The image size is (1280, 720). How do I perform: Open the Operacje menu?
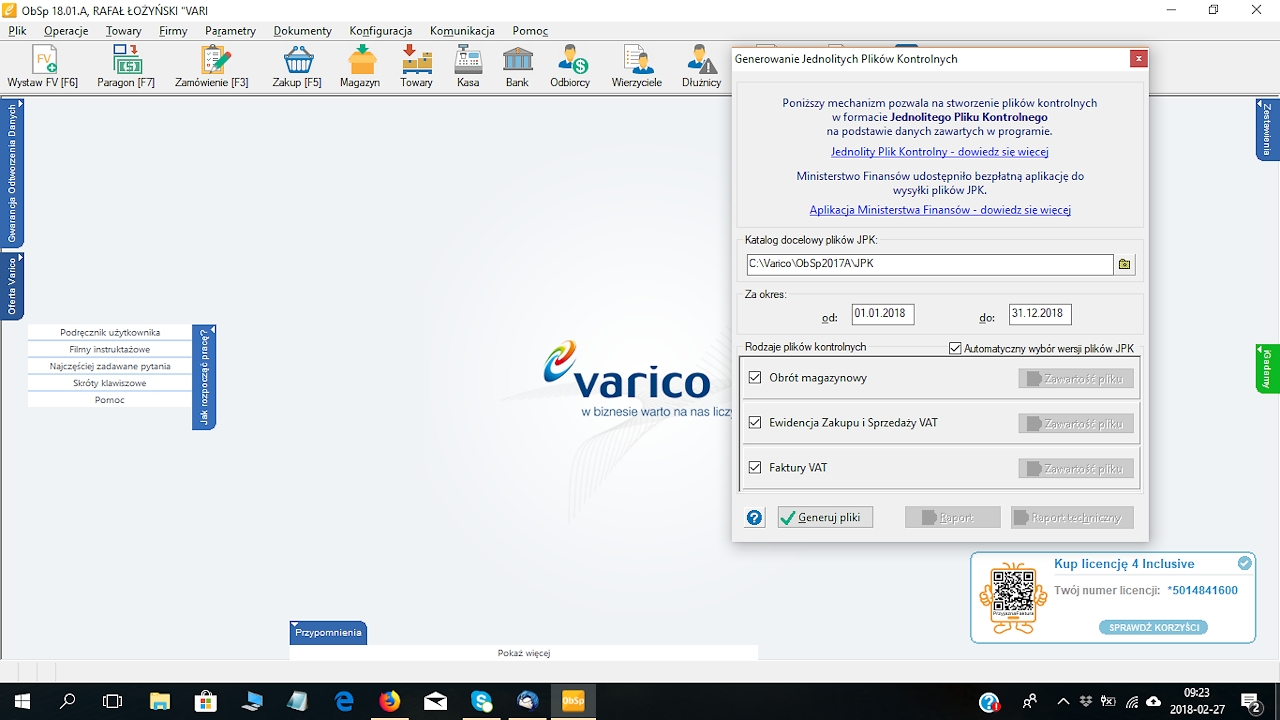[66, 31]
